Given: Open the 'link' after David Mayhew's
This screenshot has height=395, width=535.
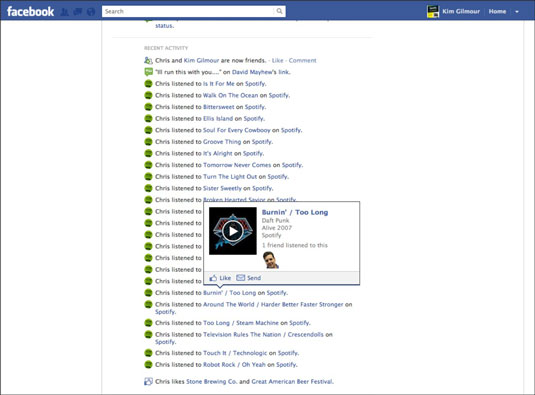Looking at the screenshot, I should point(284,72).
